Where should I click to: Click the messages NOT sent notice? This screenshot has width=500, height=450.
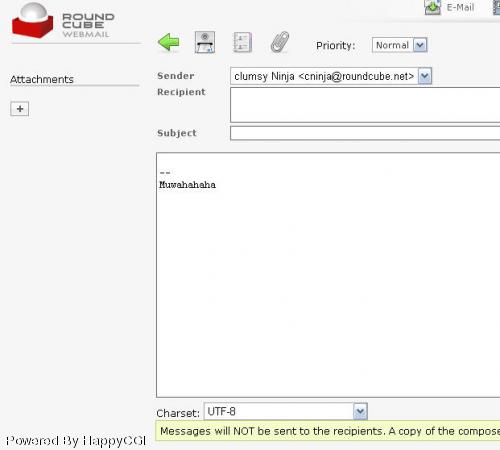click(328, 431)
